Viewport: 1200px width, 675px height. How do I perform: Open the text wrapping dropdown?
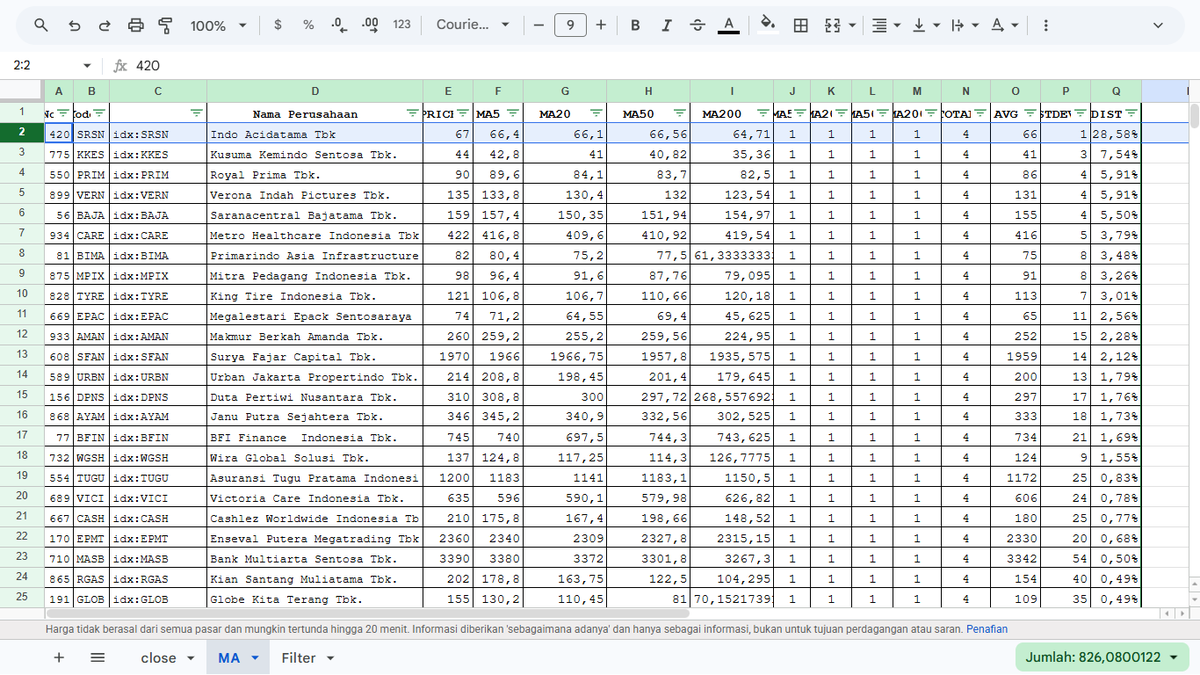pyautogui.click(x=964, y=25)
